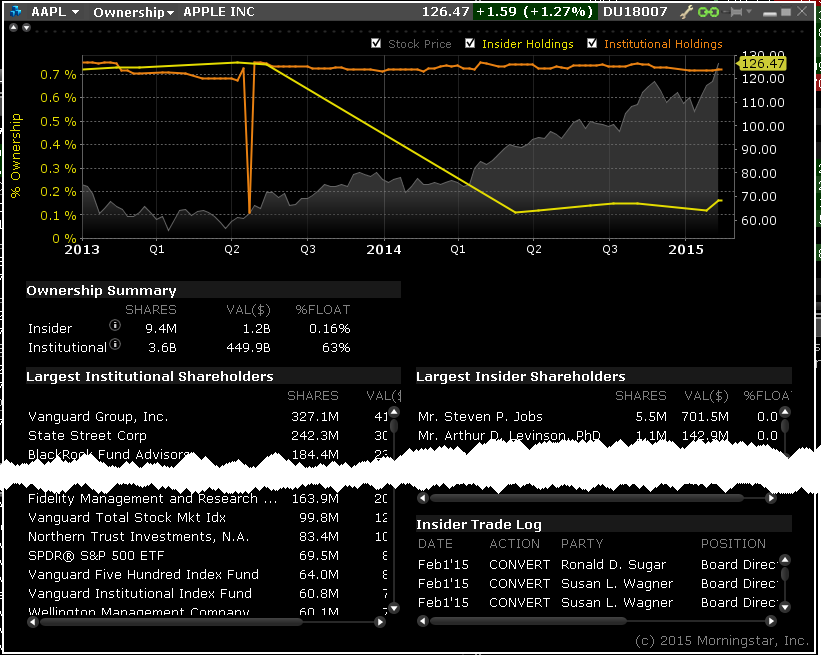Open the small arrow next to pin icon

click(749, 12)
